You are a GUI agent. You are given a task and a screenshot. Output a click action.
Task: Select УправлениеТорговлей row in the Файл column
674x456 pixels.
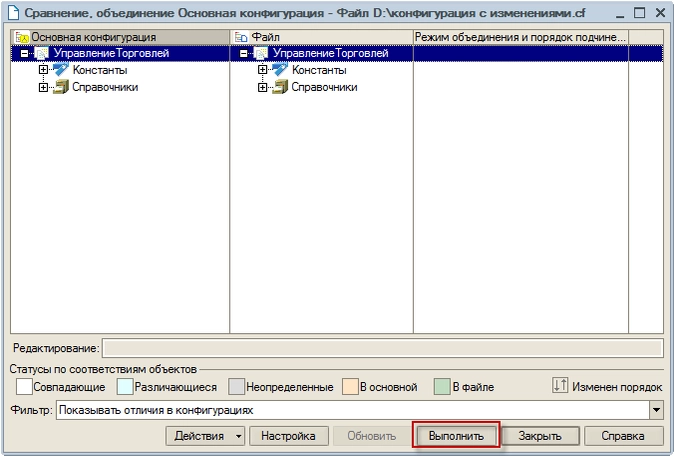(x=331, y=54)
